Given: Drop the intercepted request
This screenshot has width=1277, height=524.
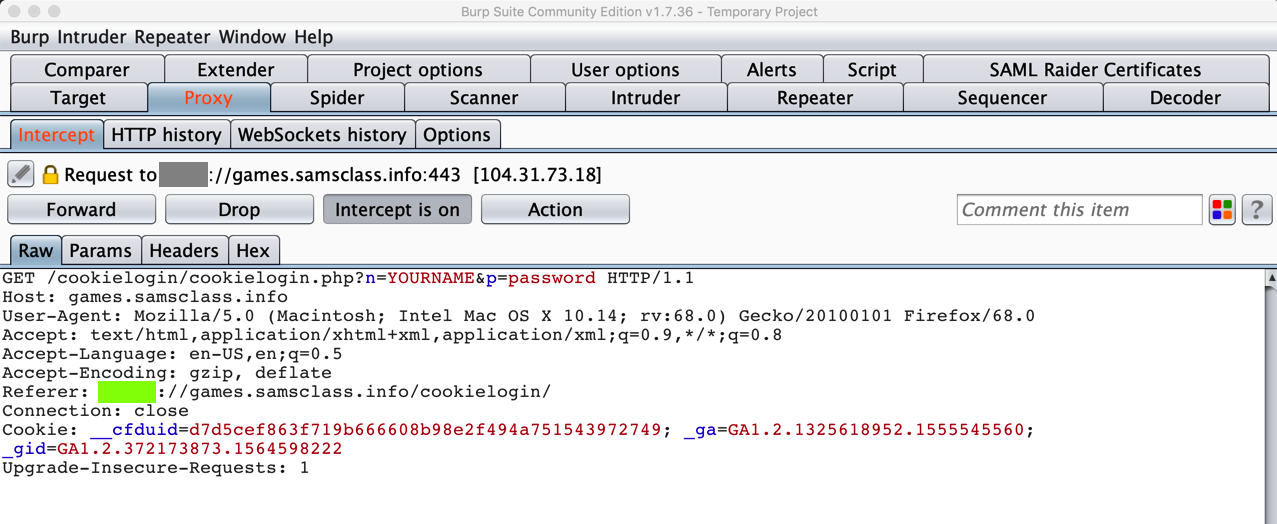Looking at the screenshot, I should tap(239, 210).
